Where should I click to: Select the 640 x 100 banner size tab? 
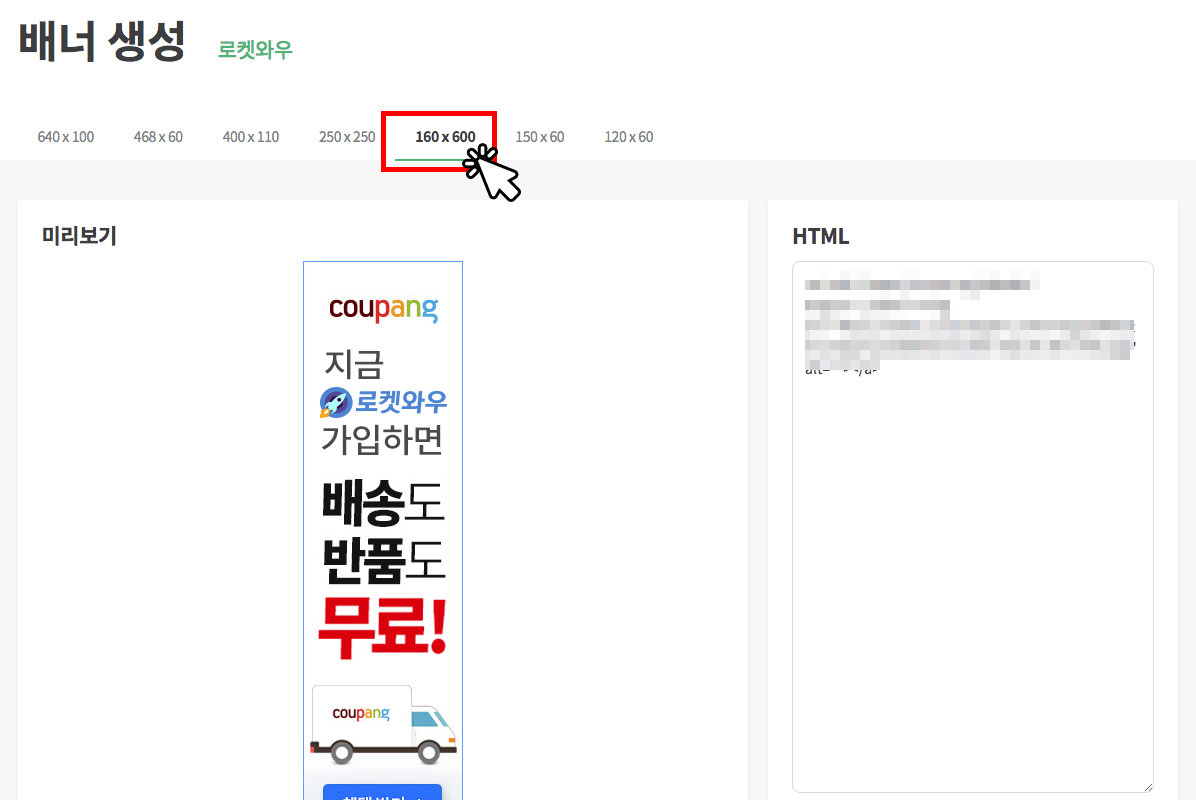66,137
